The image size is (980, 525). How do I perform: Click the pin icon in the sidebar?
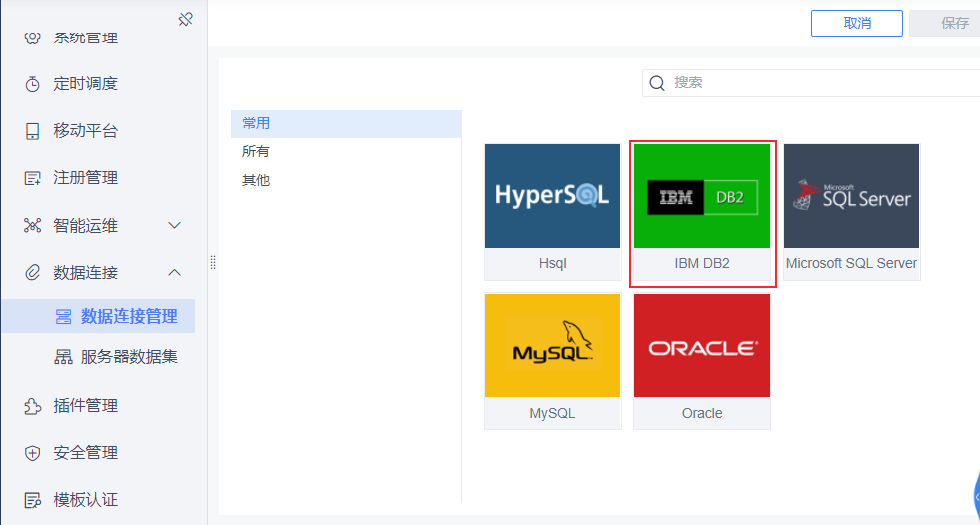coord(185,20)
